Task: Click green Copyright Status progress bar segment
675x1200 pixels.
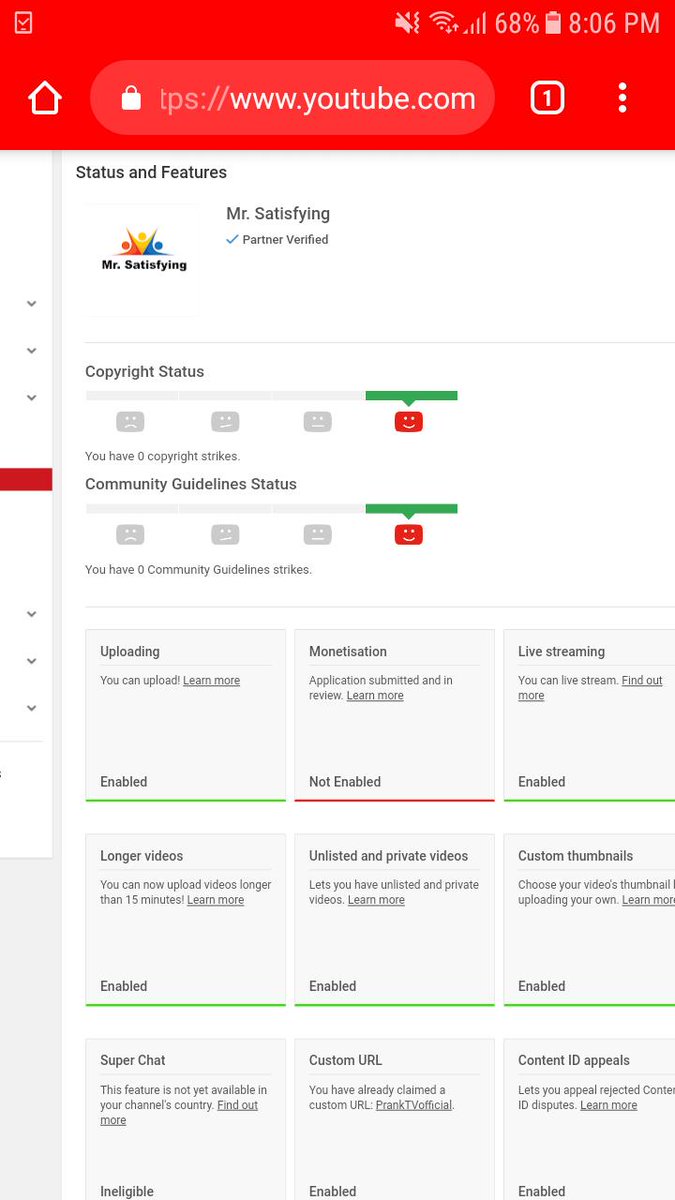Action: tap(411, 396)
